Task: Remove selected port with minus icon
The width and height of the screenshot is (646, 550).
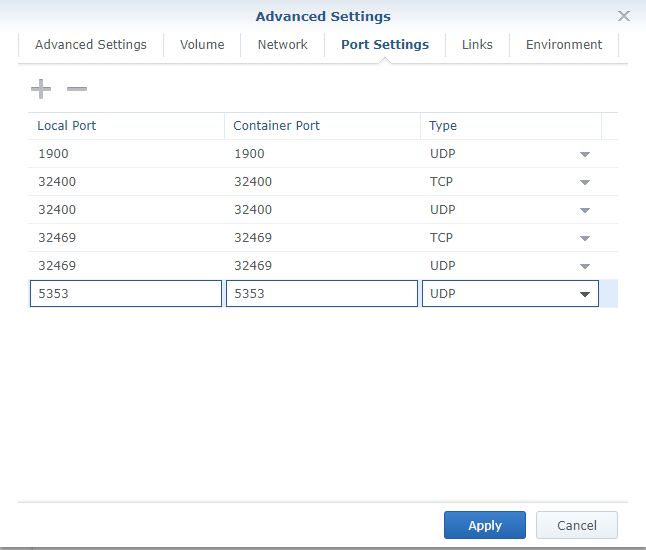Action: [77, 89]
